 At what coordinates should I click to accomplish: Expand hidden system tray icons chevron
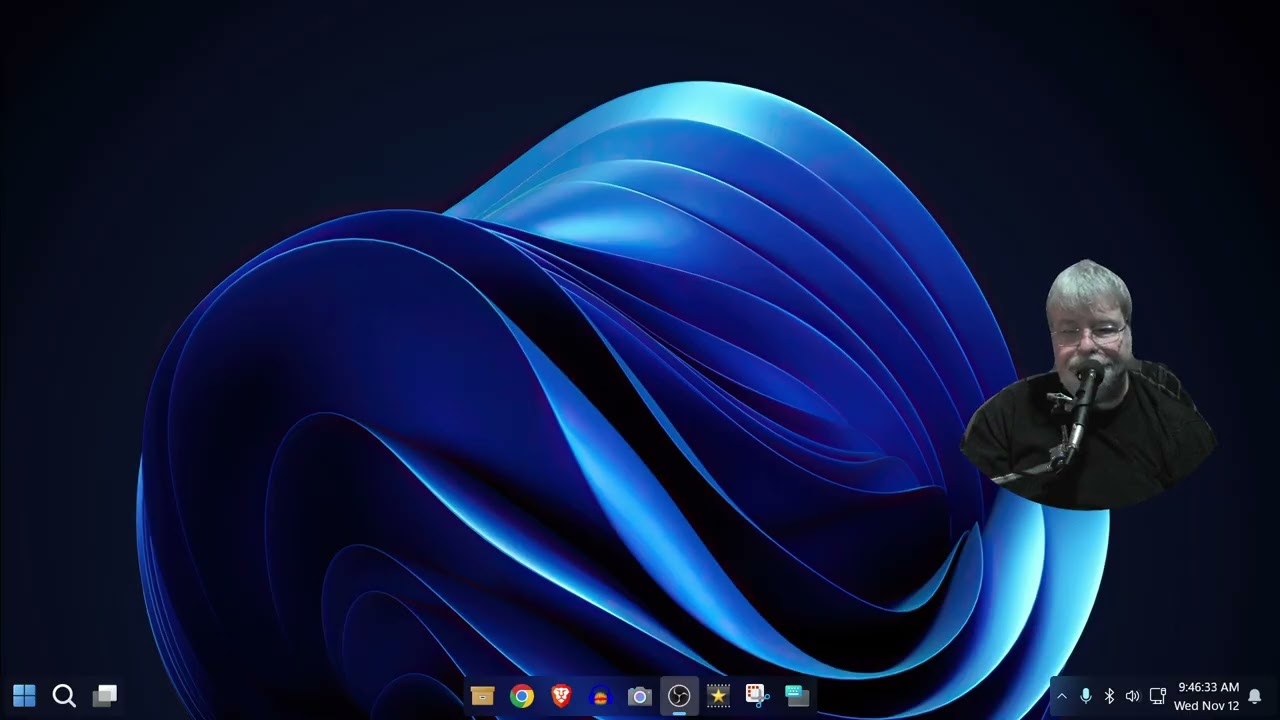[1061, 696]
